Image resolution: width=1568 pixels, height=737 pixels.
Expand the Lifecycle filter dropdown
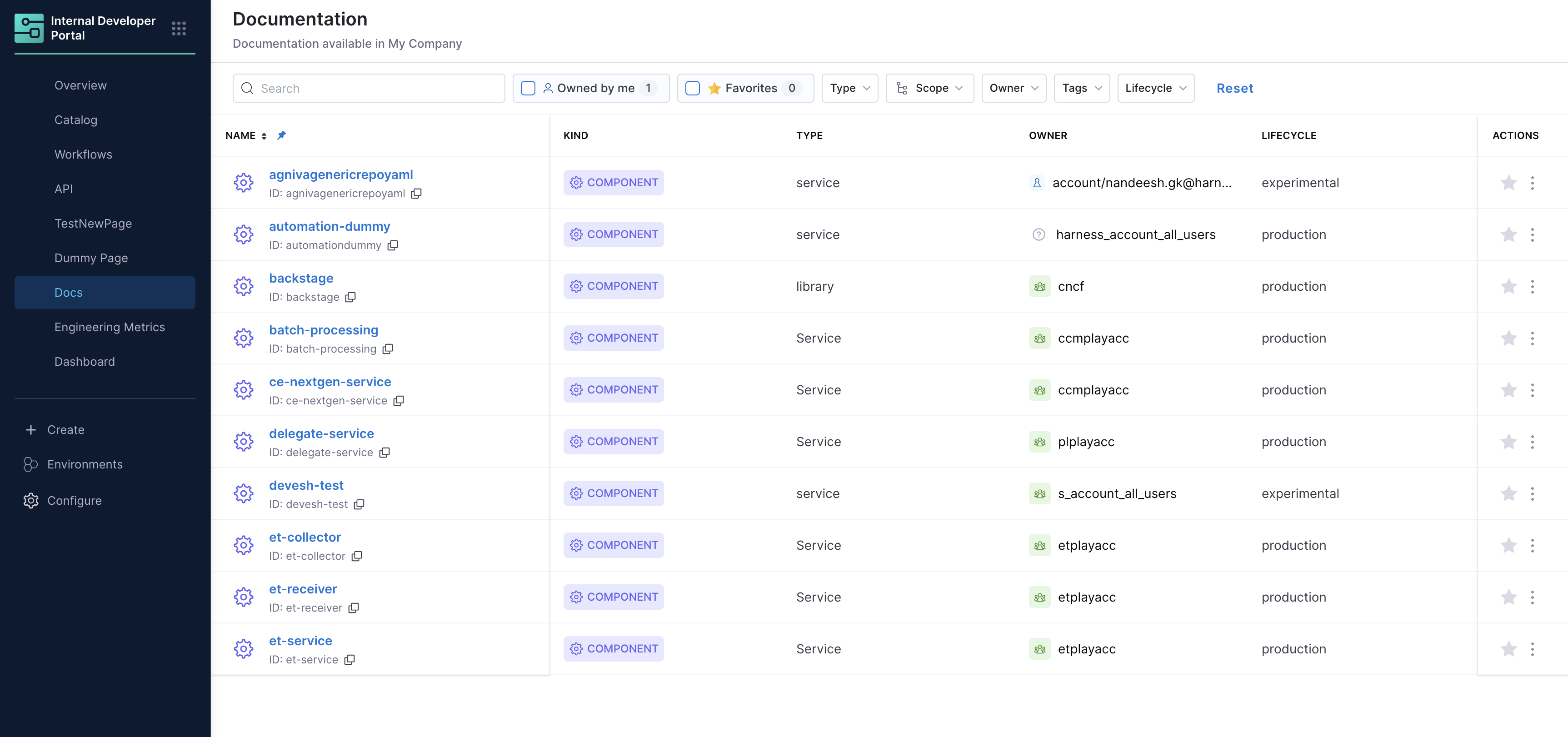point(1155,88)
